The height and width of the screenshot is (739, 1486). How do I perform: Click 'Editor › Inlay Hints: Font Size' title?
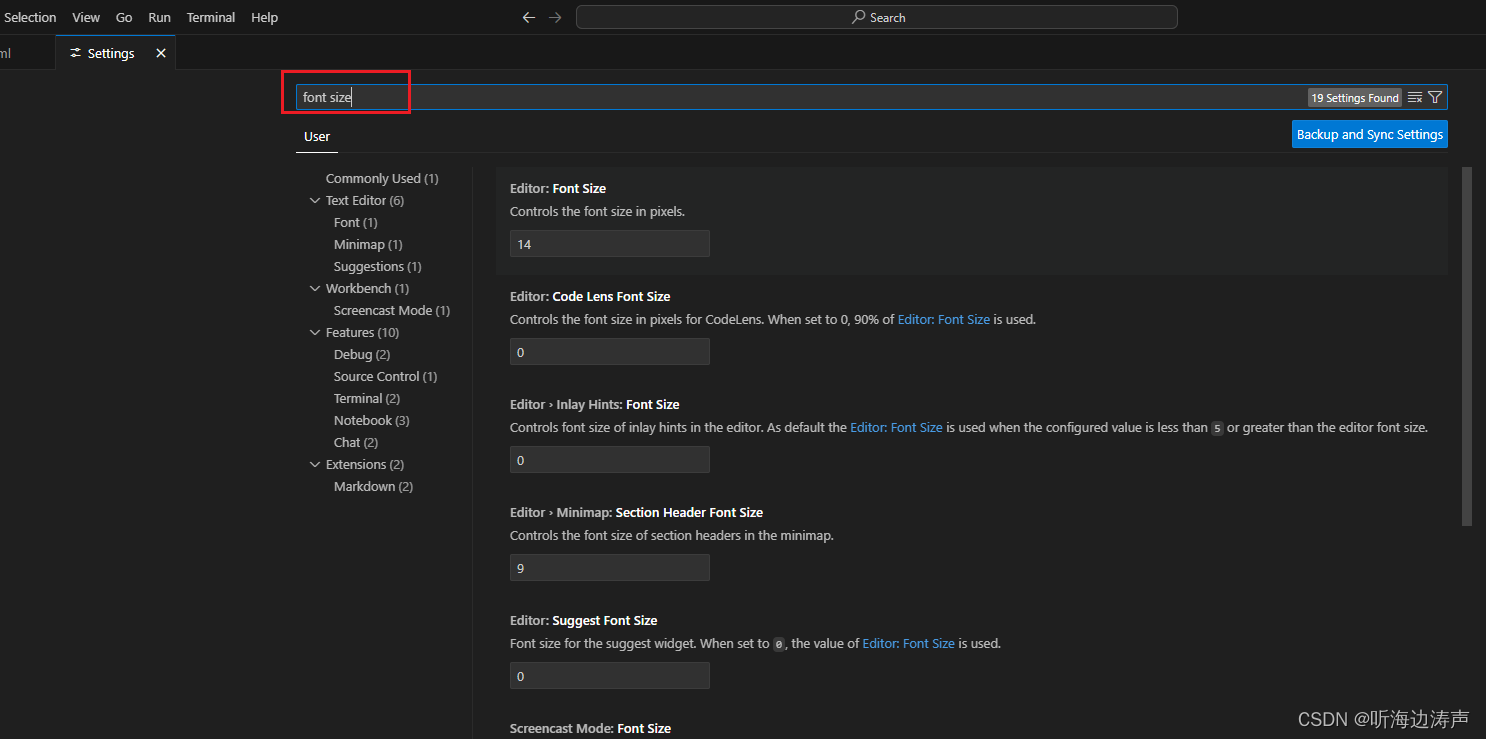(595, 404)
